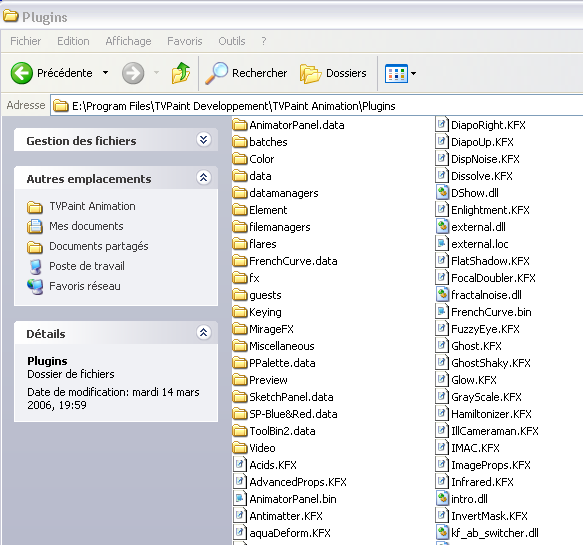The width and height of the screenshot is (583, 545).
Task: Open the view mode (Affichage) icon button
Action: click(x=396, y=73)
